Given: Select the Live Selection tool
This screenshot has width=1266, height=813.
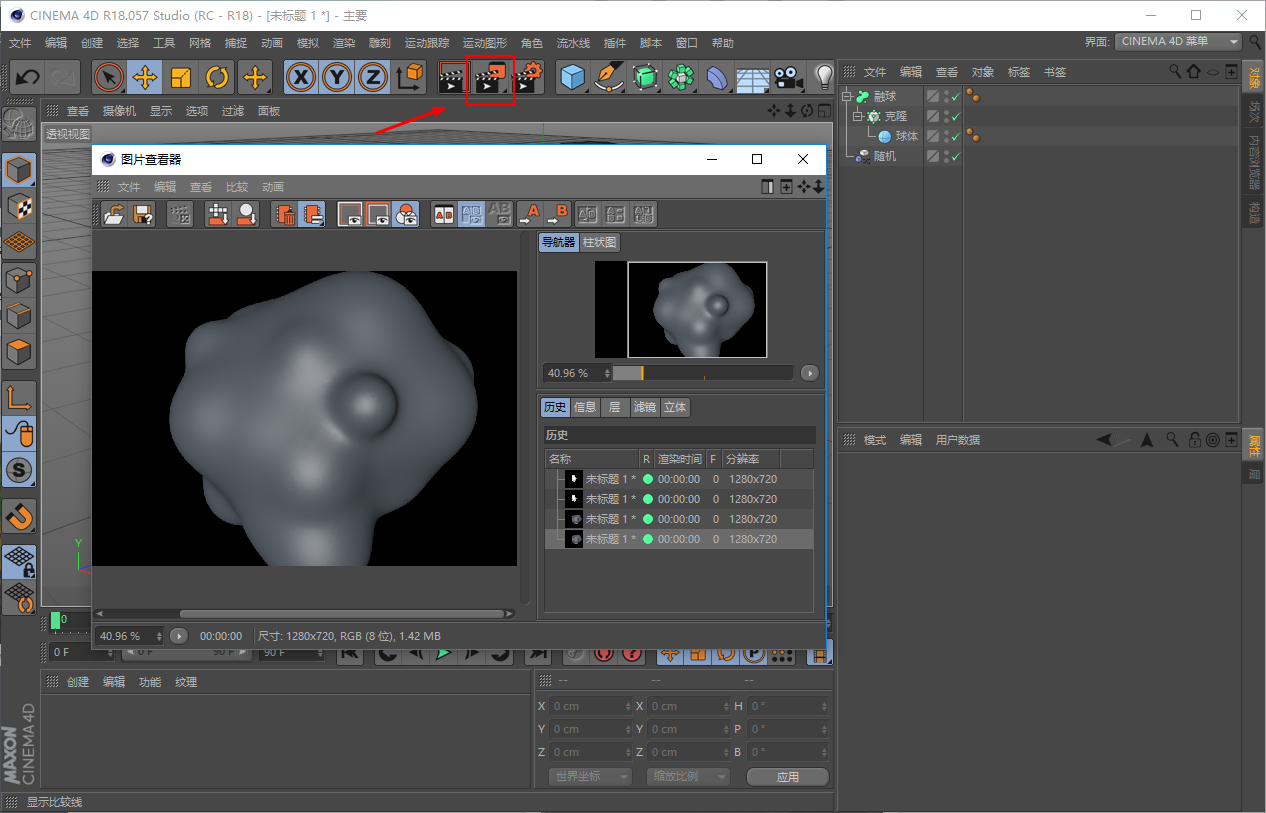Looking at the screenshot, I should pos(109,77).
